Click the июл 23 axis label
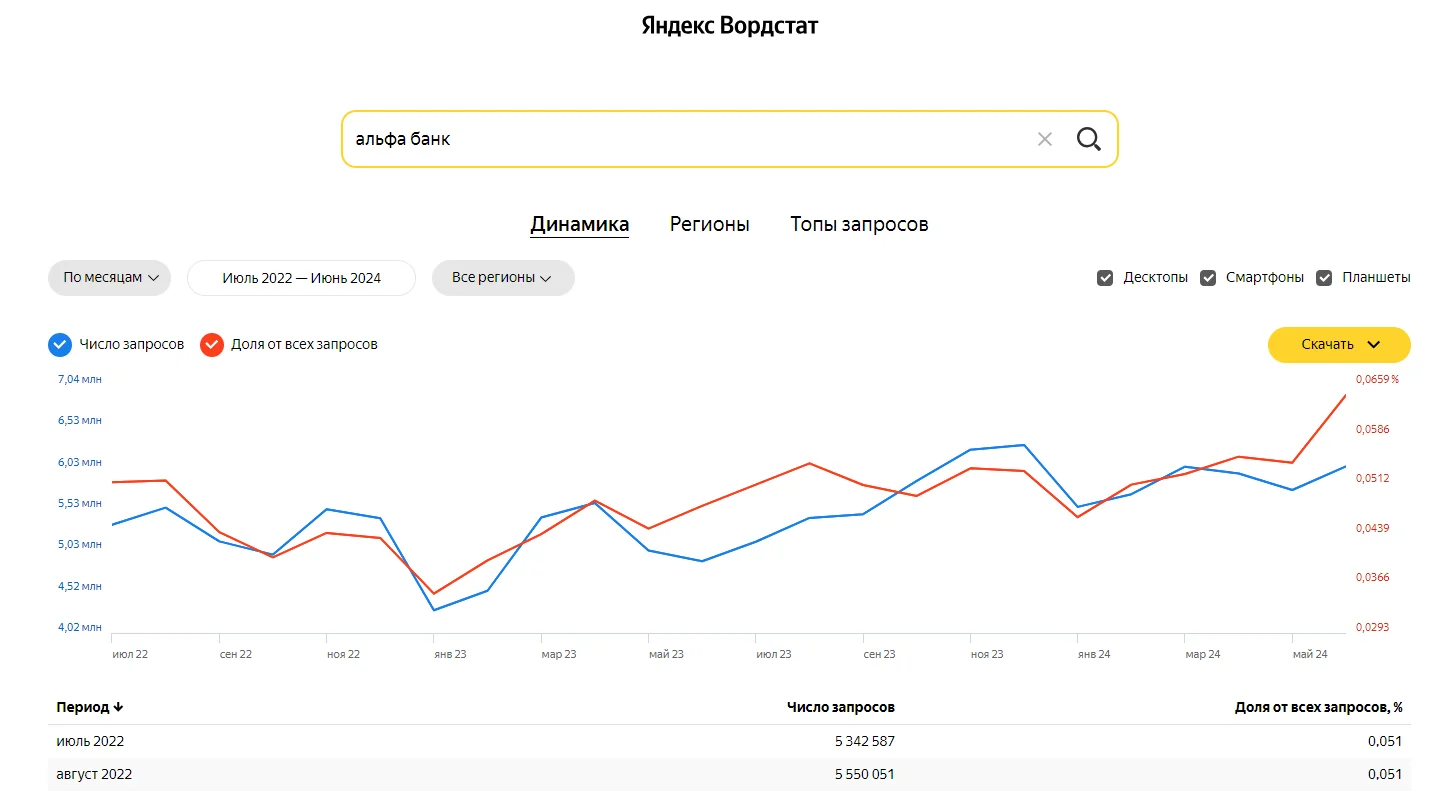 point(774,654)
